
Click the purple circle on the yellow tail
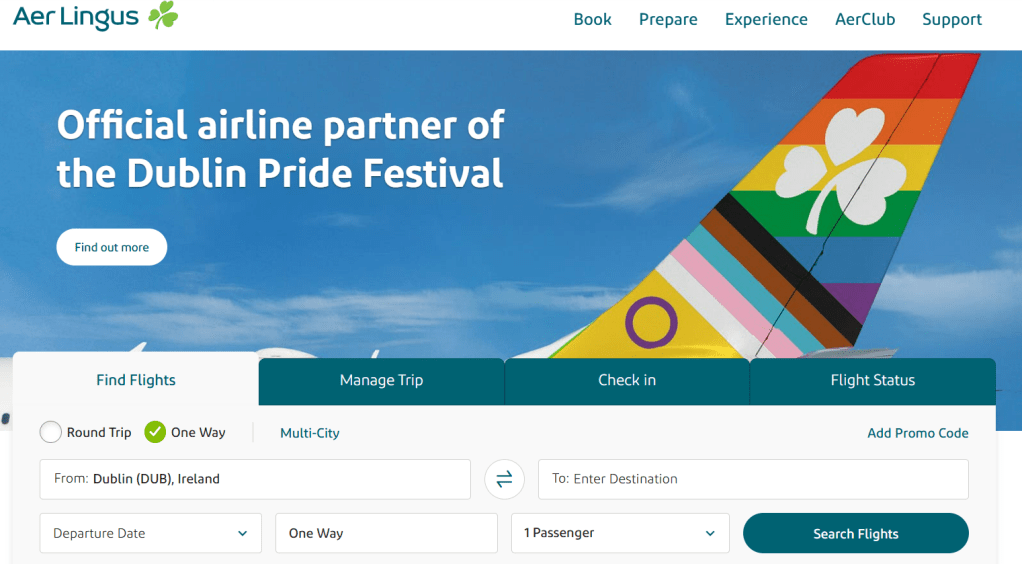pyautogui.click(x=651, y=323)
